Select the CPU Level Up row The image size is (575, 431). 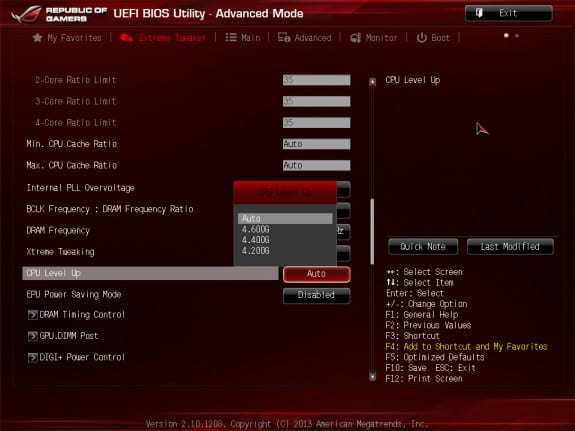(150, 273)
